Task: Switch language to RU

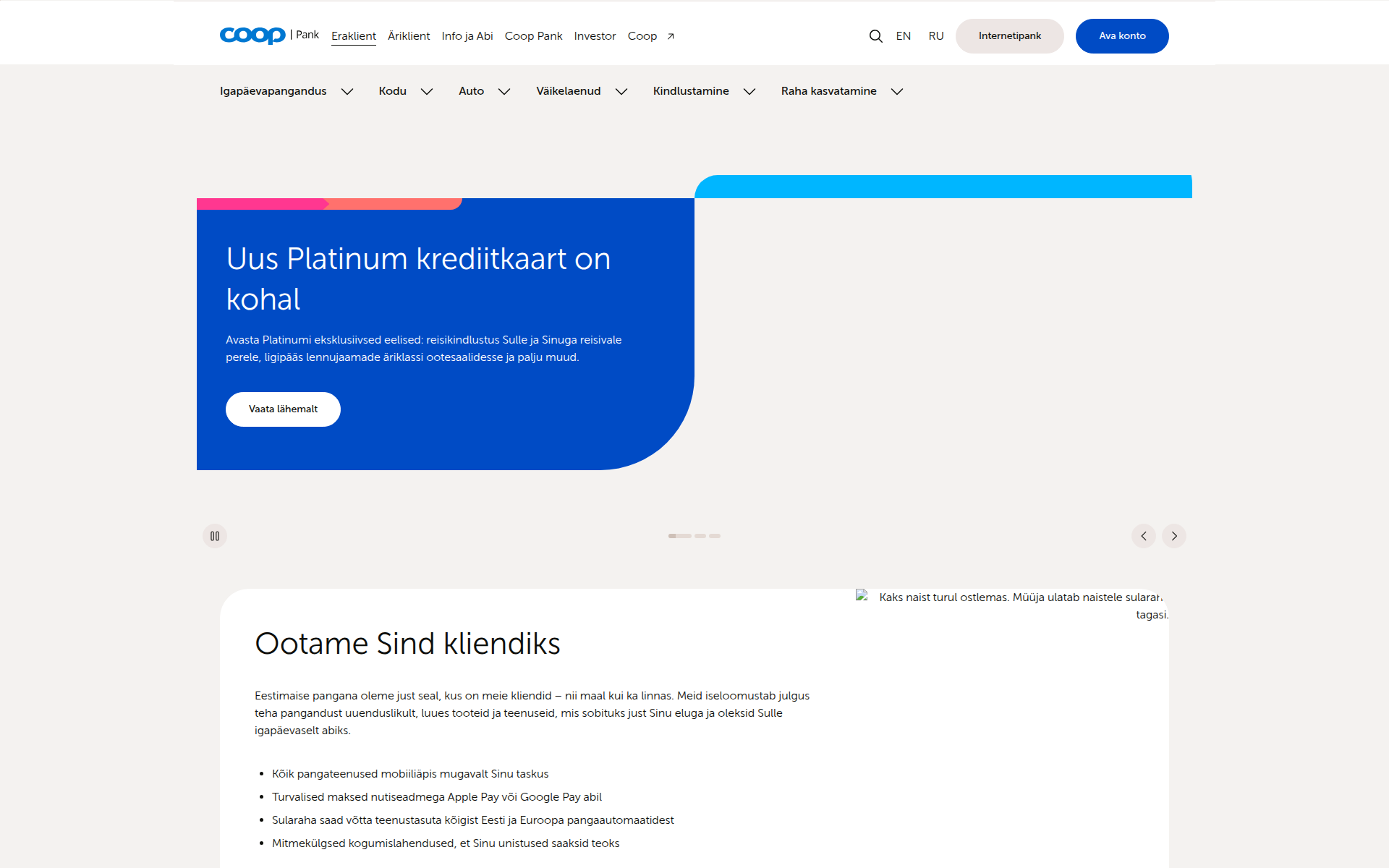Action: click(x=936, y=36)
